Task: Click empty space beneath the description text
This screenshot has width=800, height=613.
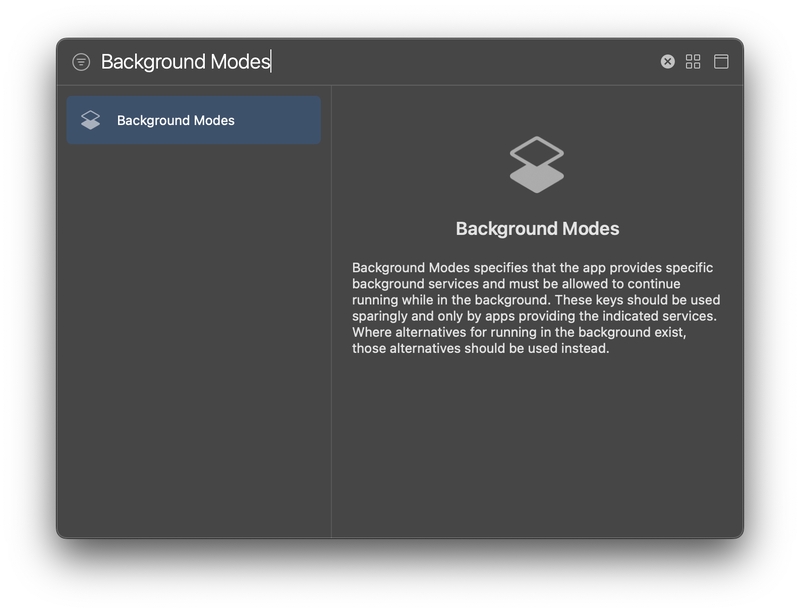Action: [x=537, y=450]
